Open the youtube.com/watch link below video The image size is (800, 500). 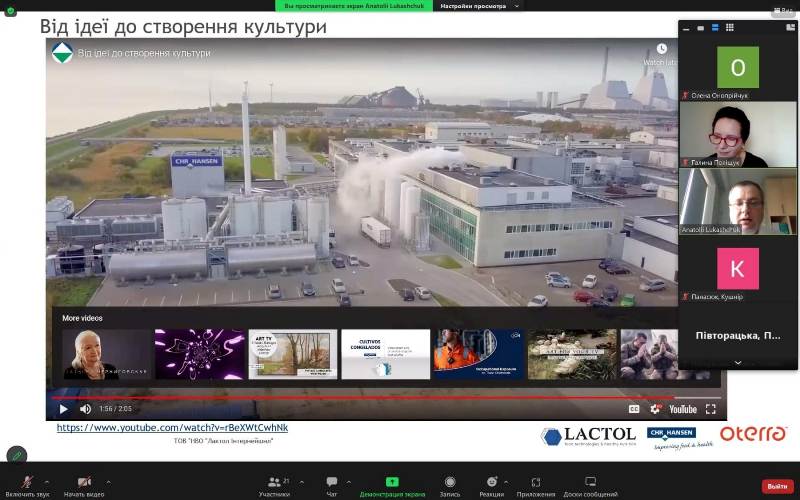tap(172, 428)
